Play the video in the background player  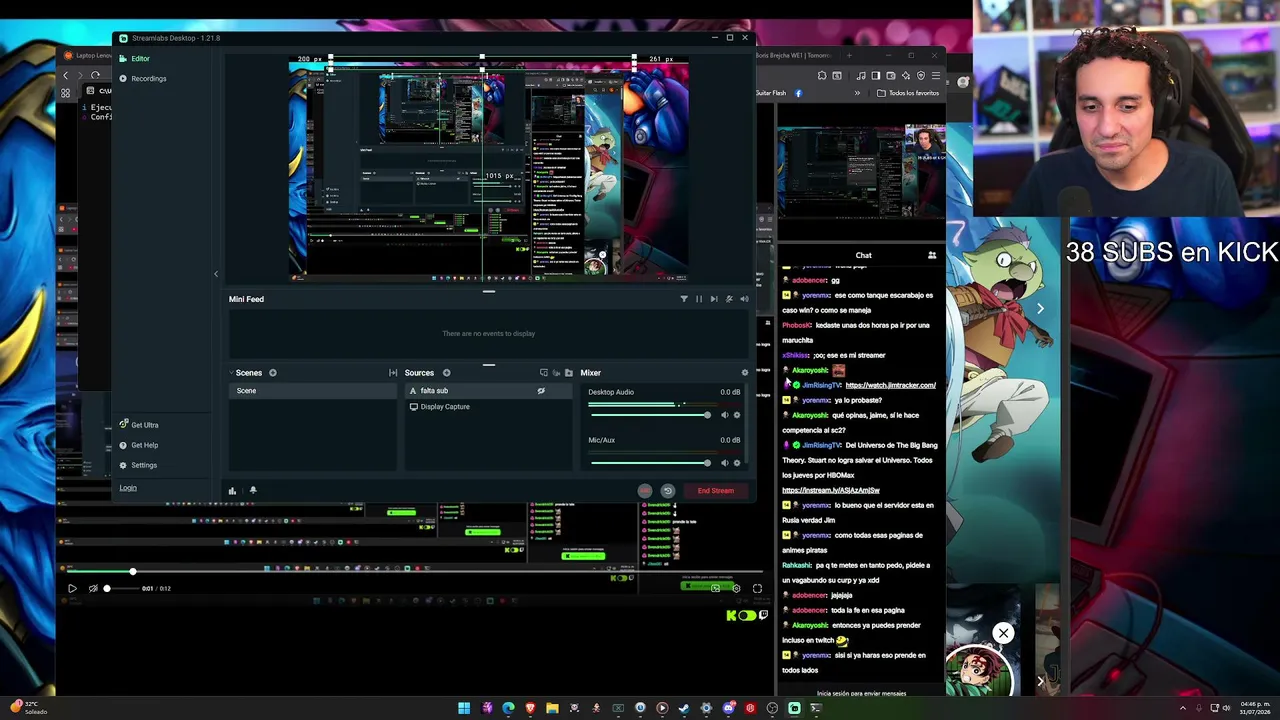pyautogui.click(x=72, y=589)
